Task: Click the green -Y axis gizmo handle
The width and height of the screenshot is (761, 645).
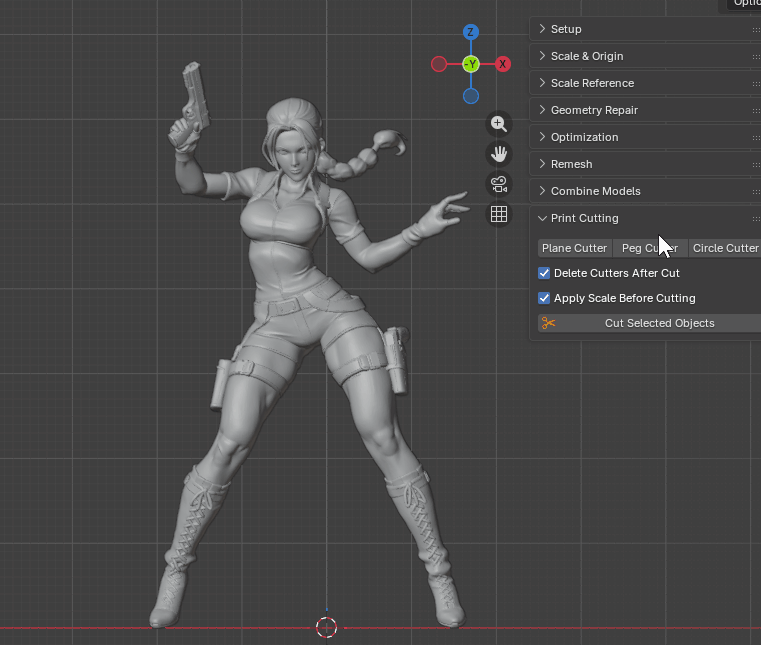Action: pyautogui.click(x=470, y=64)
